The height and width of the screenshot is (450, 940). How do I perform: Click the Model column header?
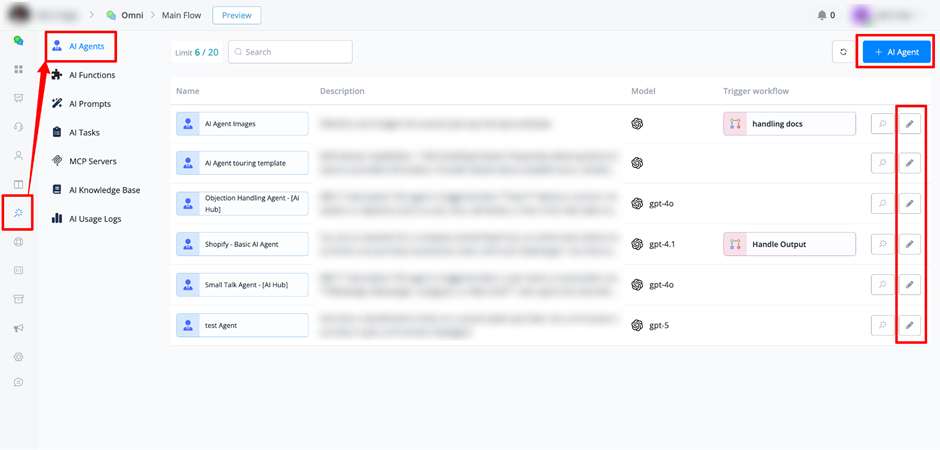point(643,92)
